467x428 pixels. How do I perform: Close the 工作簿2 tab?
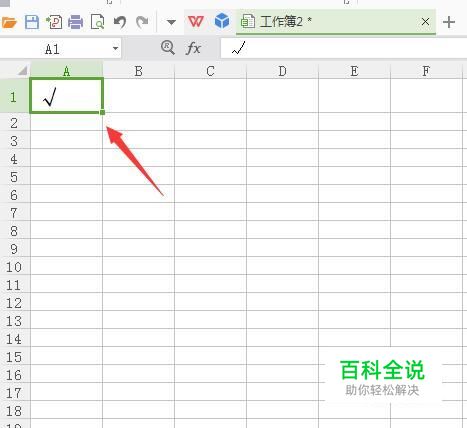[x=425, y=22]
